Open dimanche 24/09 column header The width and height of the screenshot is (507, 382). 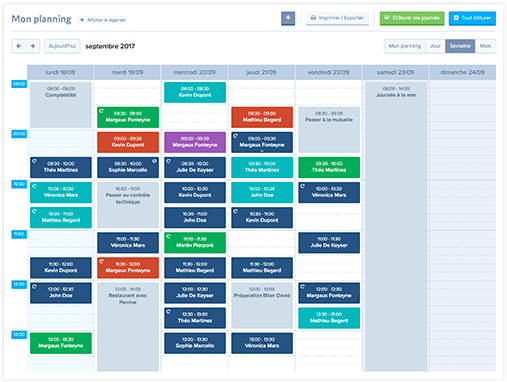coord(463,72)
